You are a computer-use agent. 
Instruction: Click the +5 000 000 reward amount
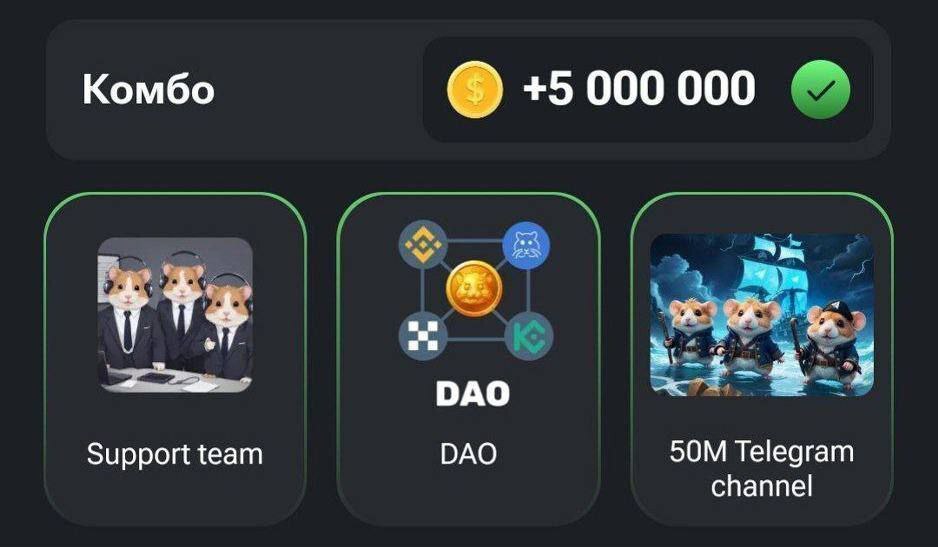(x=639, y=89)
